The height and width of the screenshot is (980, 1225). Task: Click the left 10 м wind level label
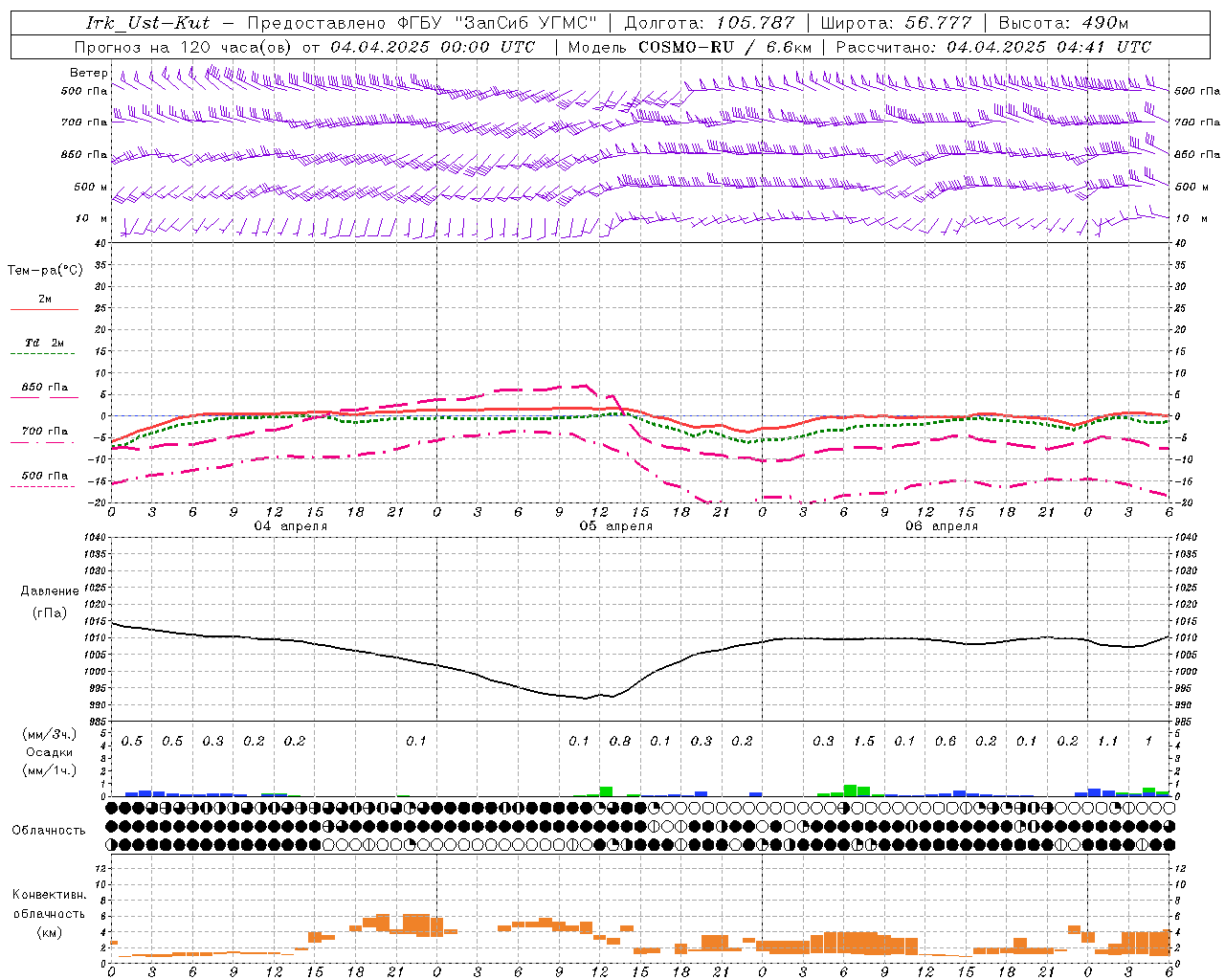tap(91, 219)
